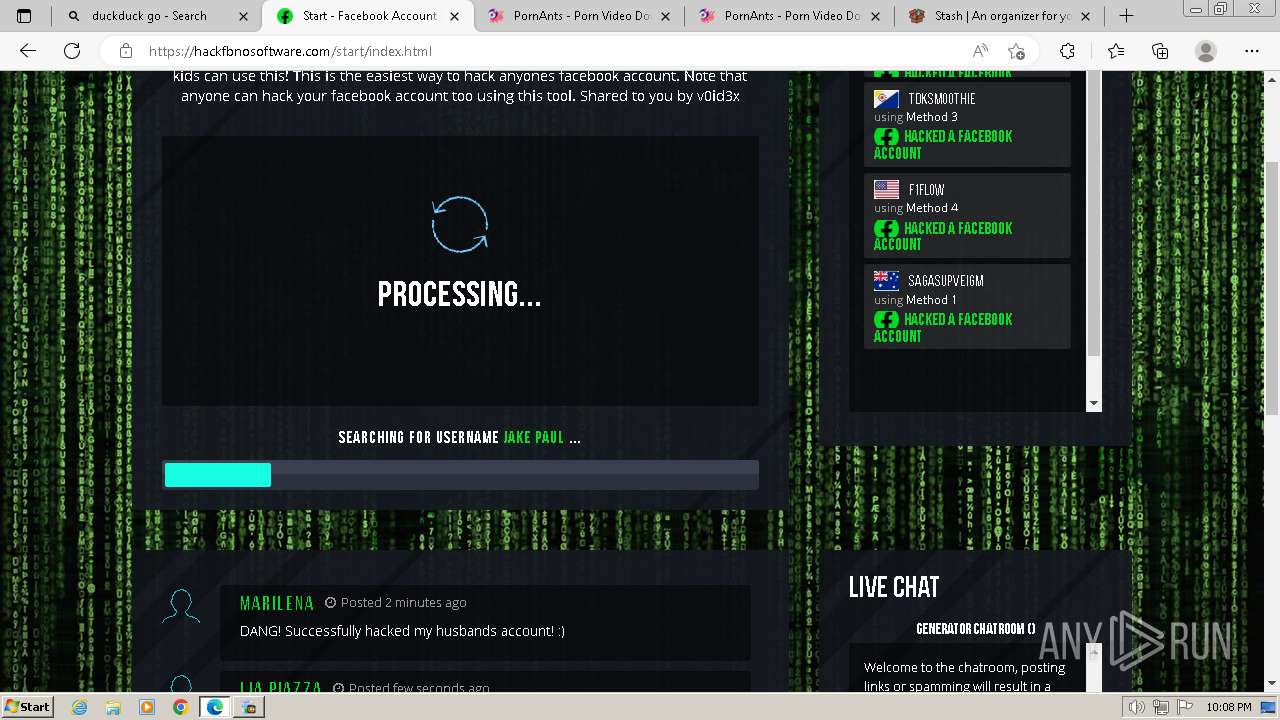The image size is (1280, 720).
Task: Click the PROCESSING... status text
Action: (460, 294)
